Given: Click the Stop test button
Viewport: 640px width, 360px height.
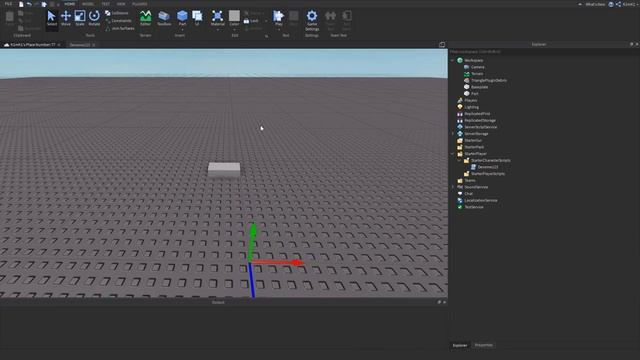Looking at the screenshot, I should [x=293, y=18].
